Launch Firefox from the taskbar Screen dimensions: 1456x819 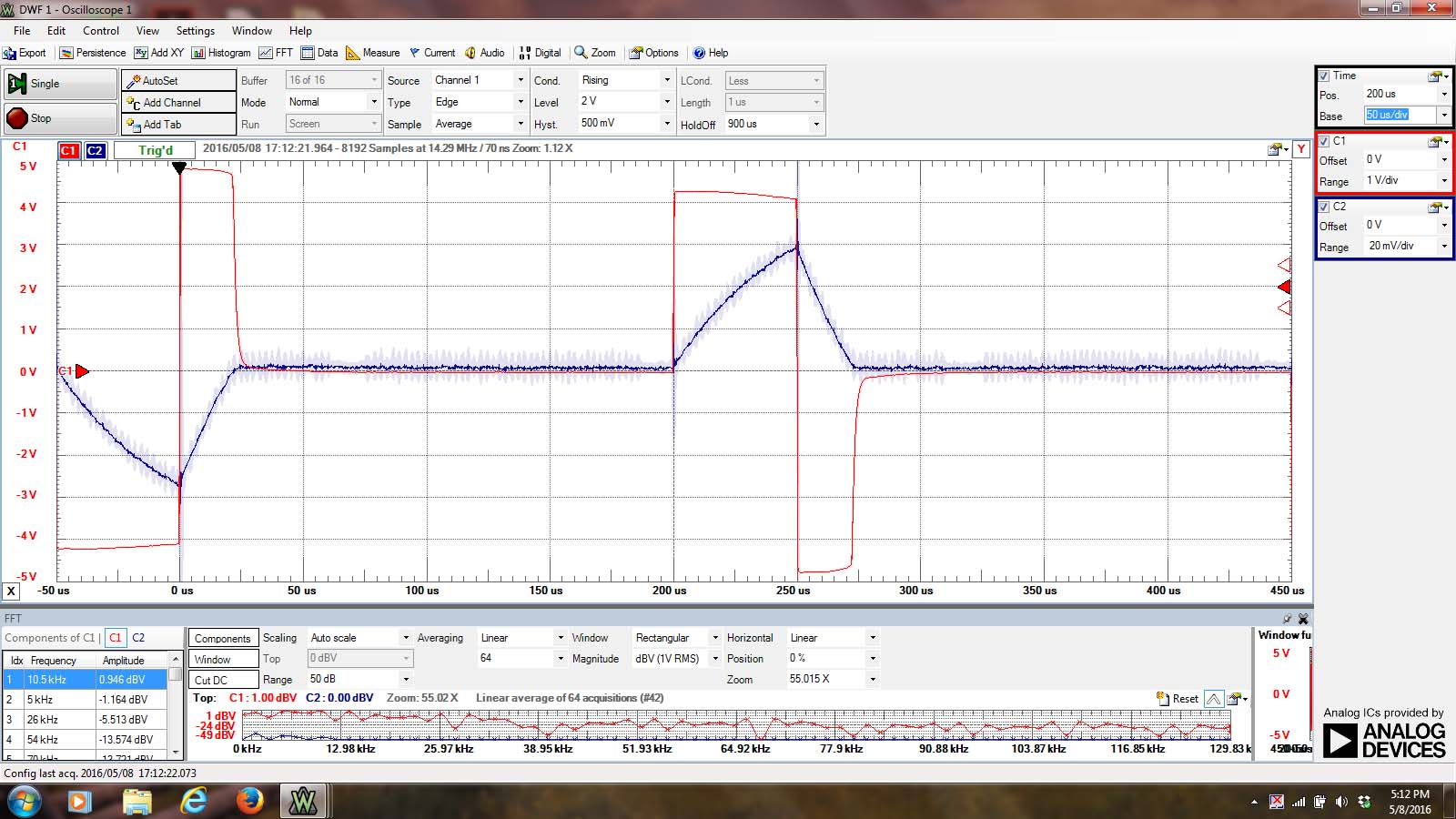point(248,801)
